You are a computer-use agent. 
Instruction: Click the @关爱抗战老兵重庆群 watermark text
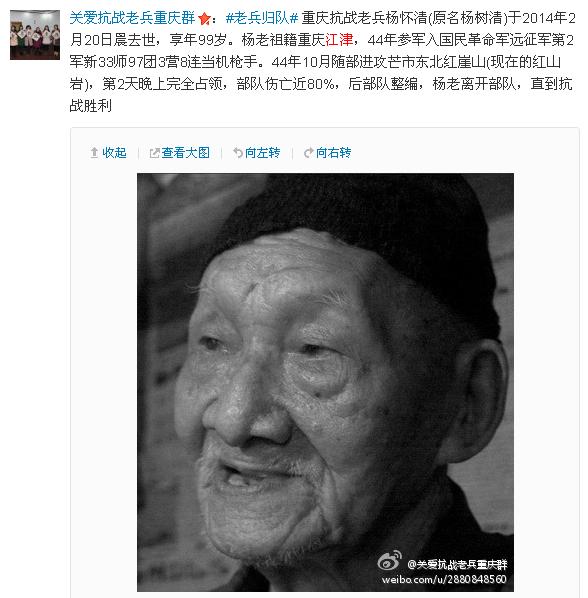click(457, 564)
